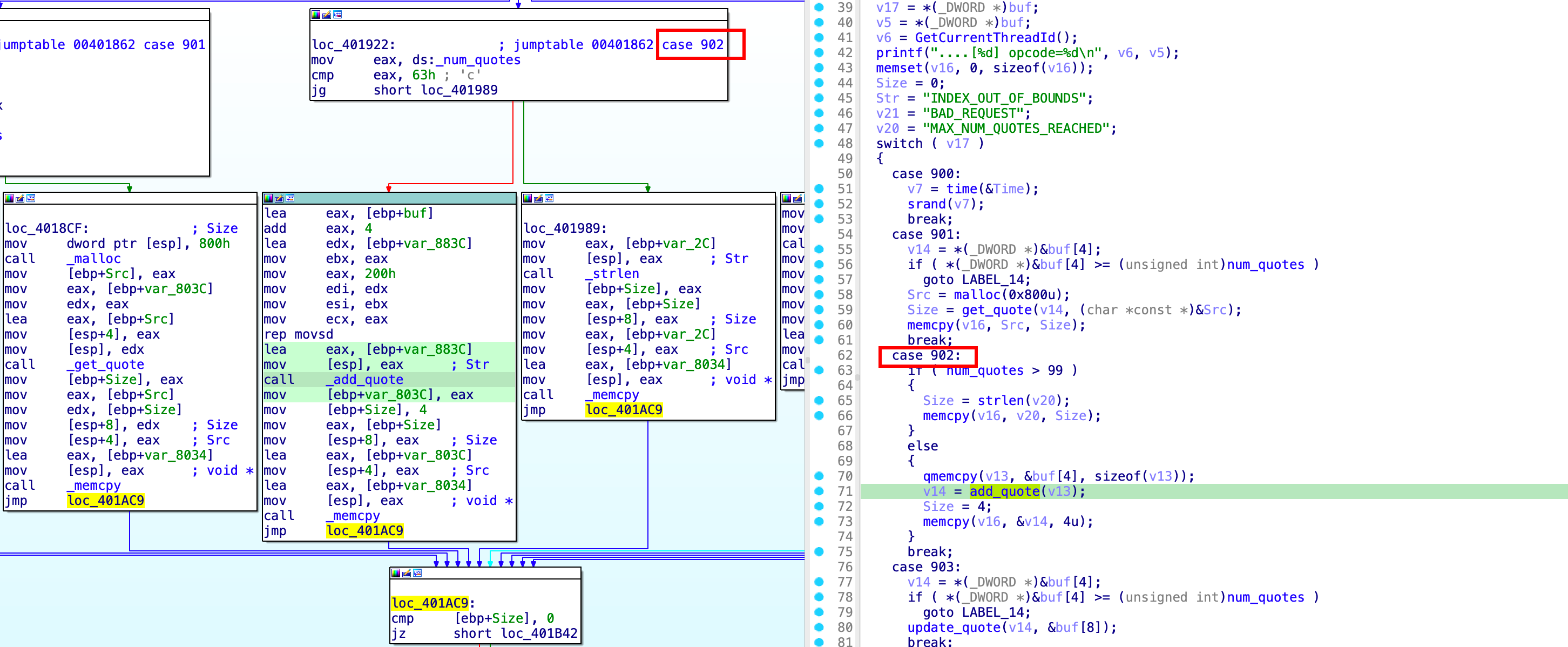Click _malloc call in loc_4018CF node
This screenshot has height=647, width=1568.
(x=94, y=259)
